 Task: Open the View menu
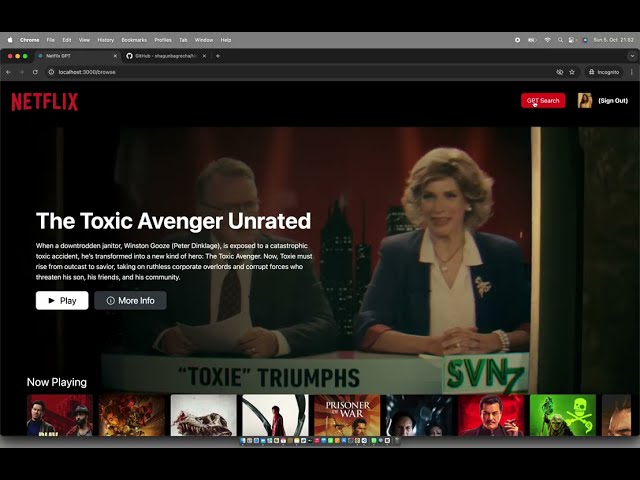point(84,40)
